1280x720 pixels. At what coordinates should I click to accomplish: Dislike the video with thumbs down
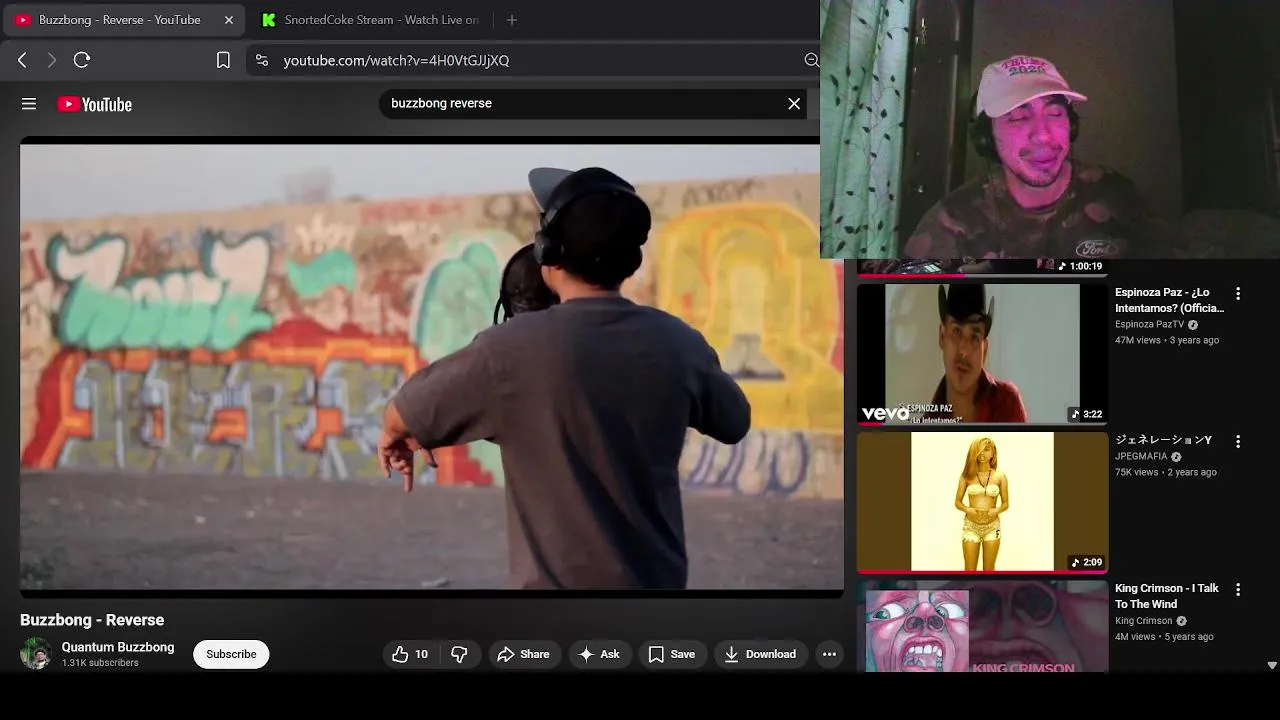click(459, 654)
